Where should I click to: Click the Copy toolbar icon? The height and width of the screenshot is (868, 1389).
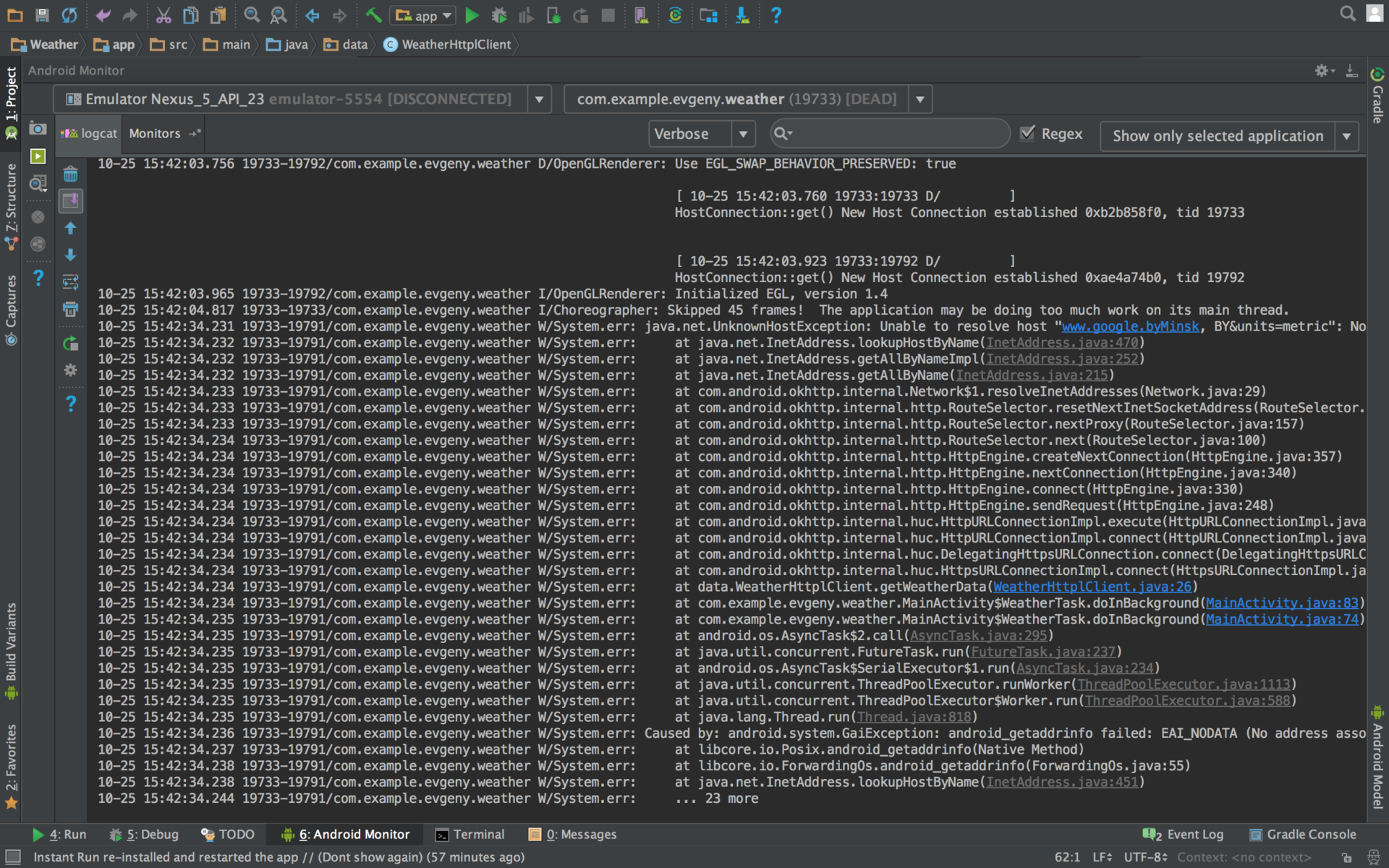[x=190, y=15]
